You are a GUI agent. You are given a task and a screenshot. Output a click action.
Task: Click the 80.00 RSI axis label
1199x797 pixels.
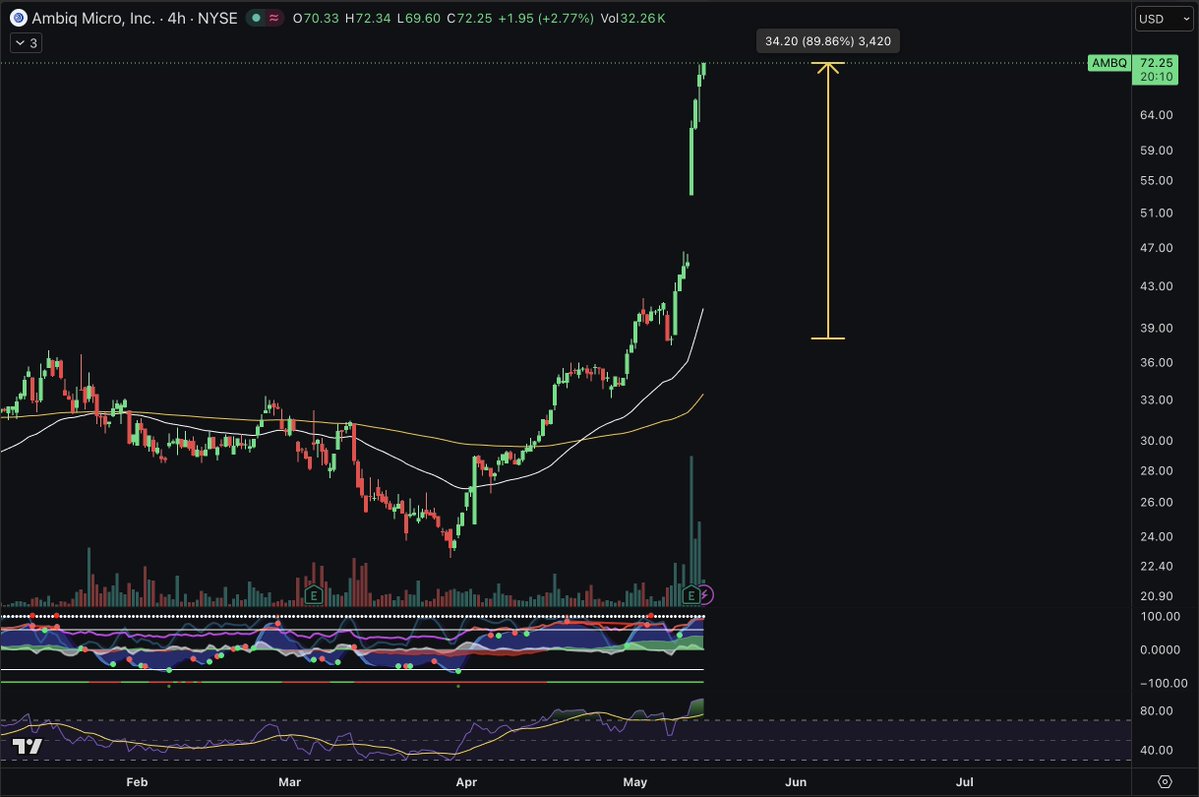tap(1156, 711)
